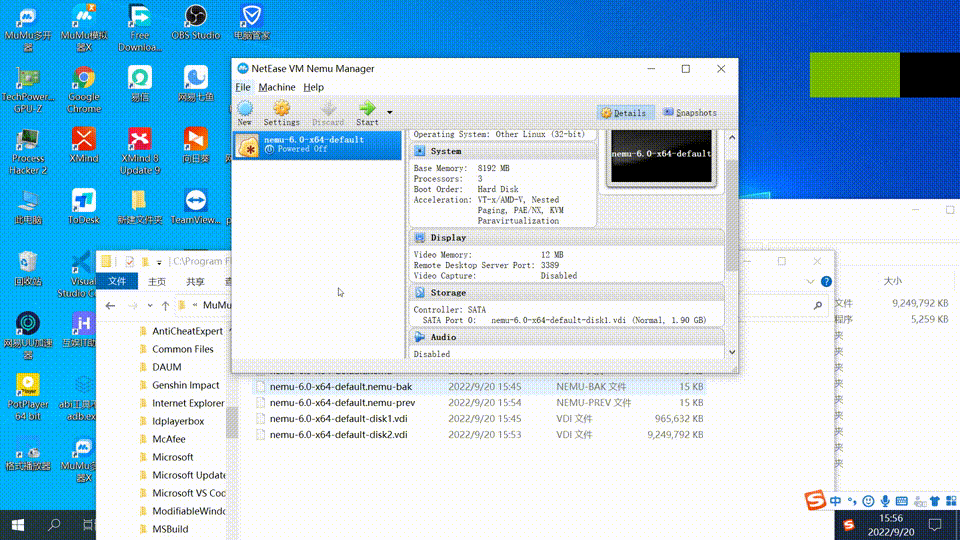Click the VM preview thumbnail

tap(661, 156)
